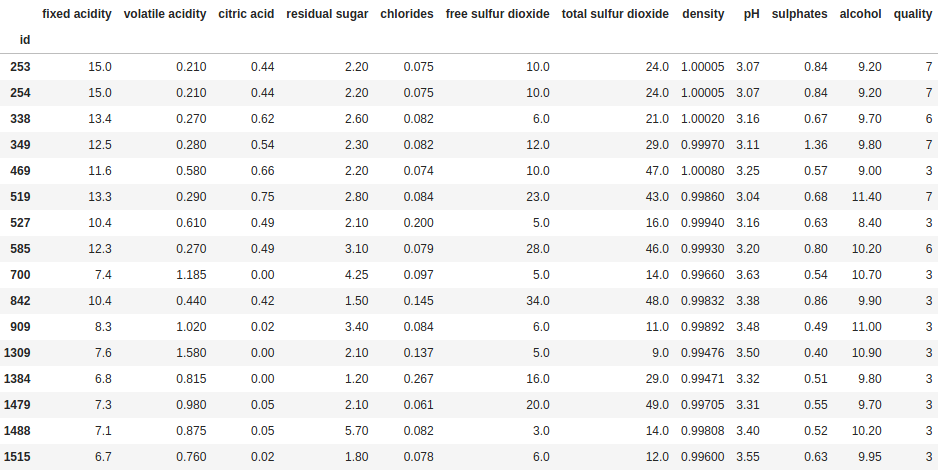Click the 'free sulfur dioxide' header

click(x=497, y=15)
